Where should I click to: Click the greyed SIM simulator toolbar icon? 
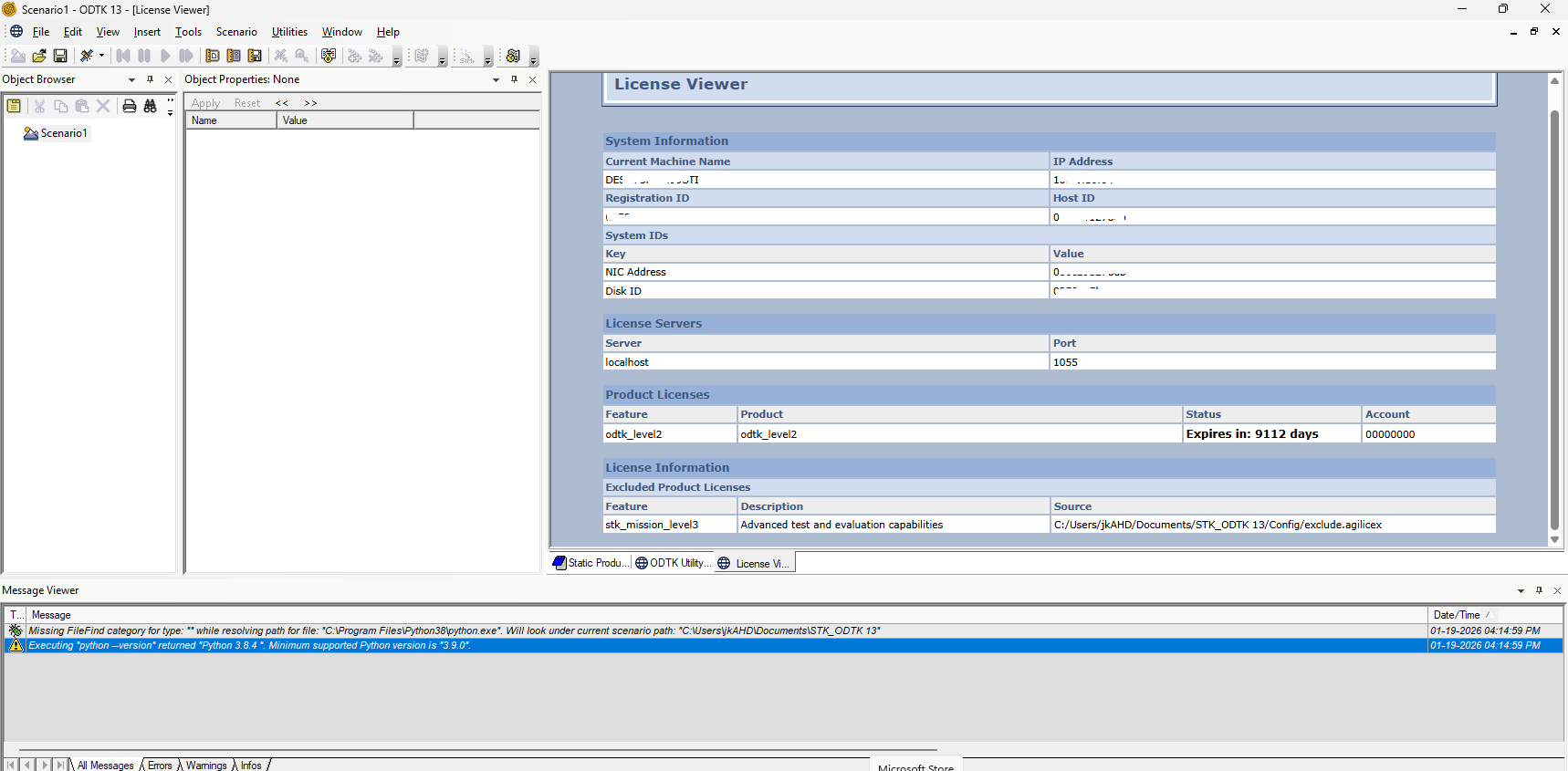(x=467, y=56)
